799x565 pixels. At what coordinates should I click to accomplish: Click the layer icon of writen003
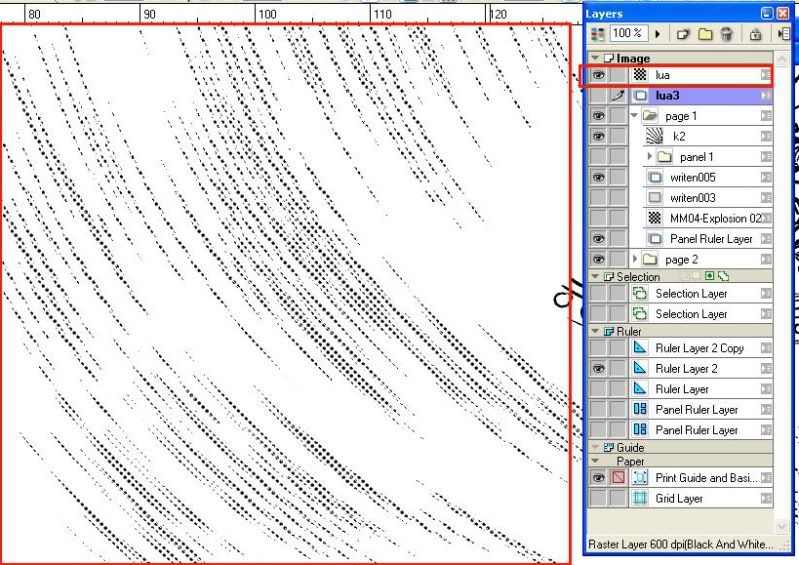click(x=655, y=198)
